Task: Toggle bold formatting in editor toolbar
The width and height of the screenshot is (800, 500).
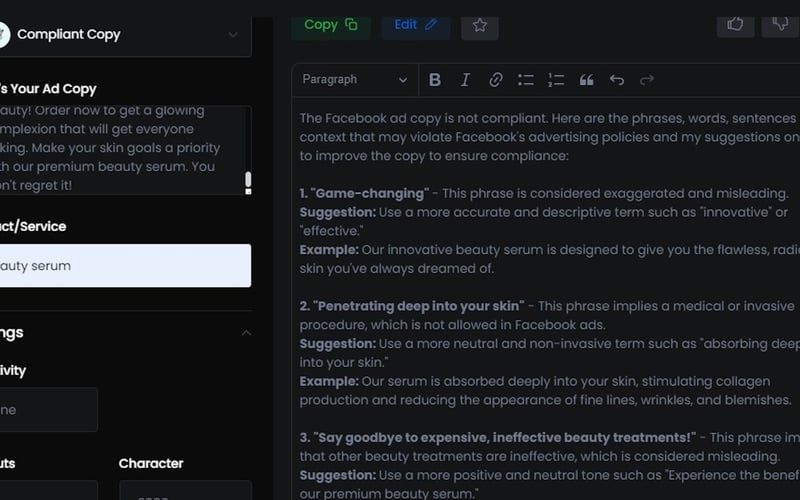Action: pos(435,80)
